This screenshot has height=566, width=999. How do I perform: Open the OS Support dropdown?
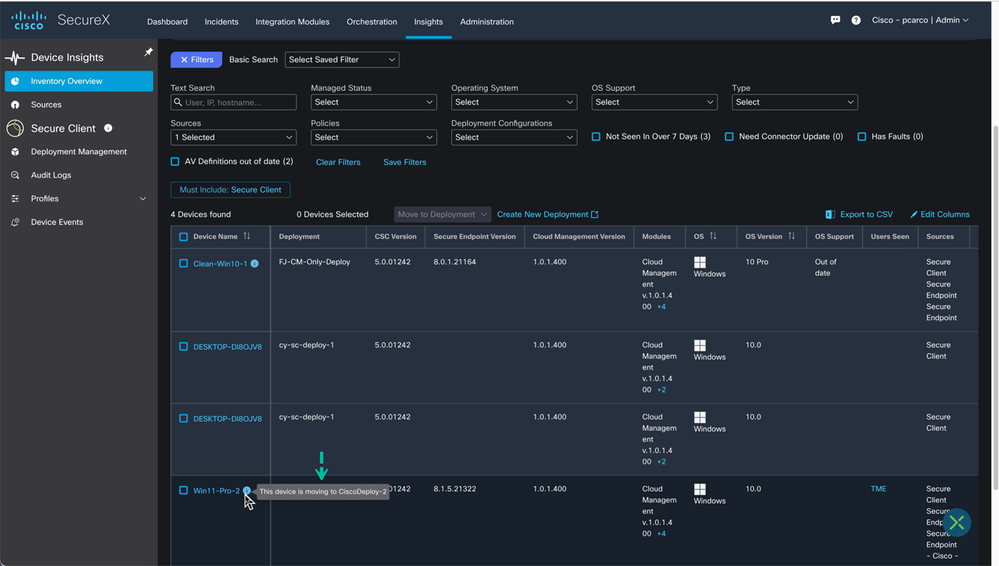pyautogui.click(x=654, y=102)
